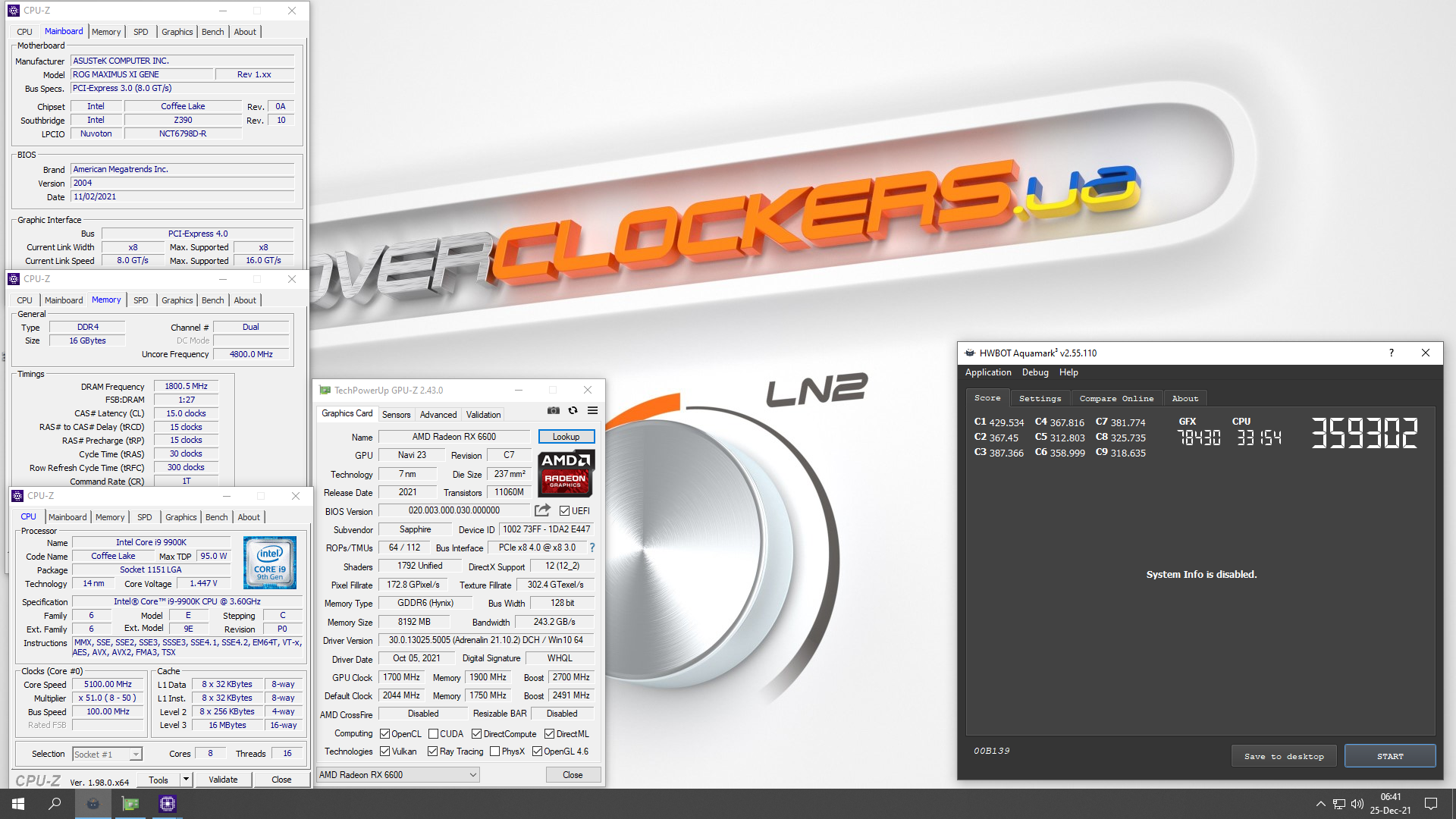Click the Close button in GPU-Z

[573, 775]
